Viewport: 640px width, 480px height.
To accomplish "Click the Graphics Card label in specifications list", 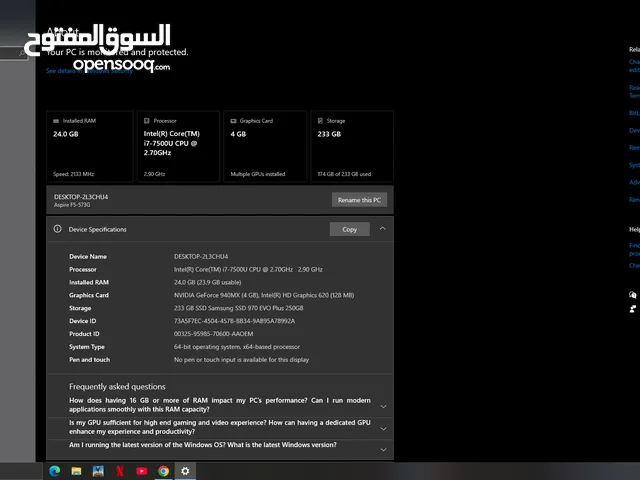I will [89, 295].
